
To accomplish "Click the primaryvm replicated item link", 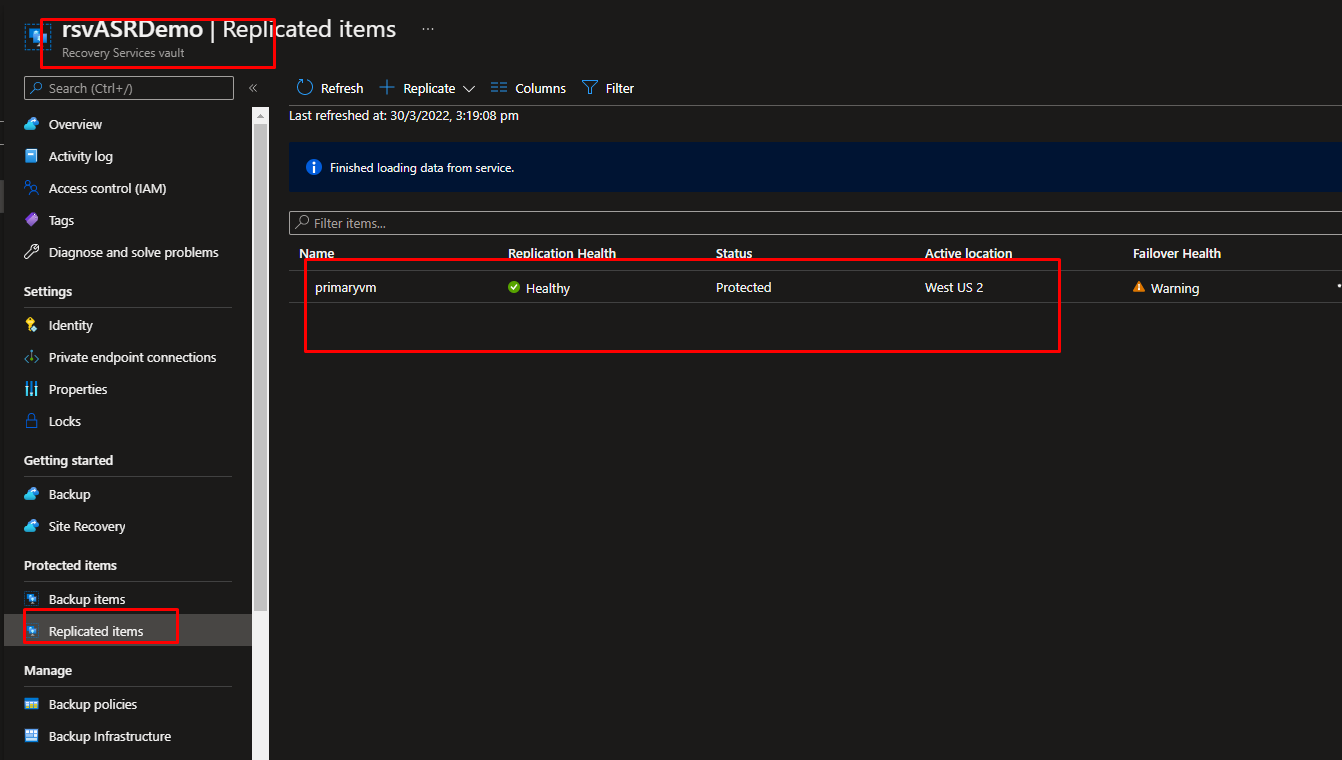I will pyautogui.click(x=345, y=288).
